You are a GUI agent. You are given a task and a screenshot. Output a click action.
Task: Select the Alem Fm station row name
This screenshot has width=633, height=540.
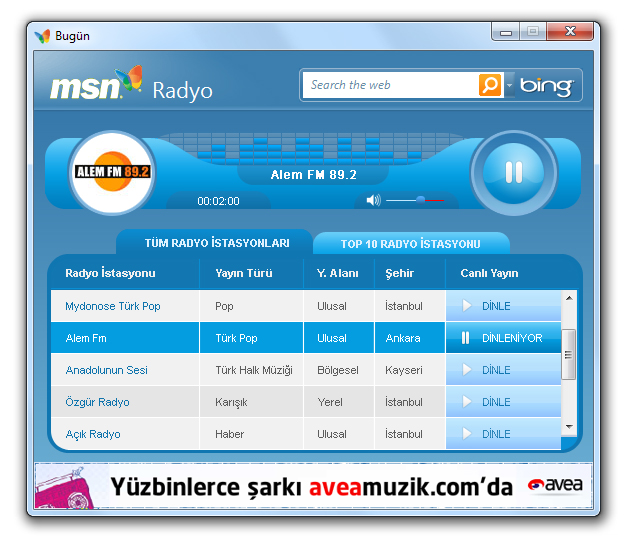(x=86, y=338)
